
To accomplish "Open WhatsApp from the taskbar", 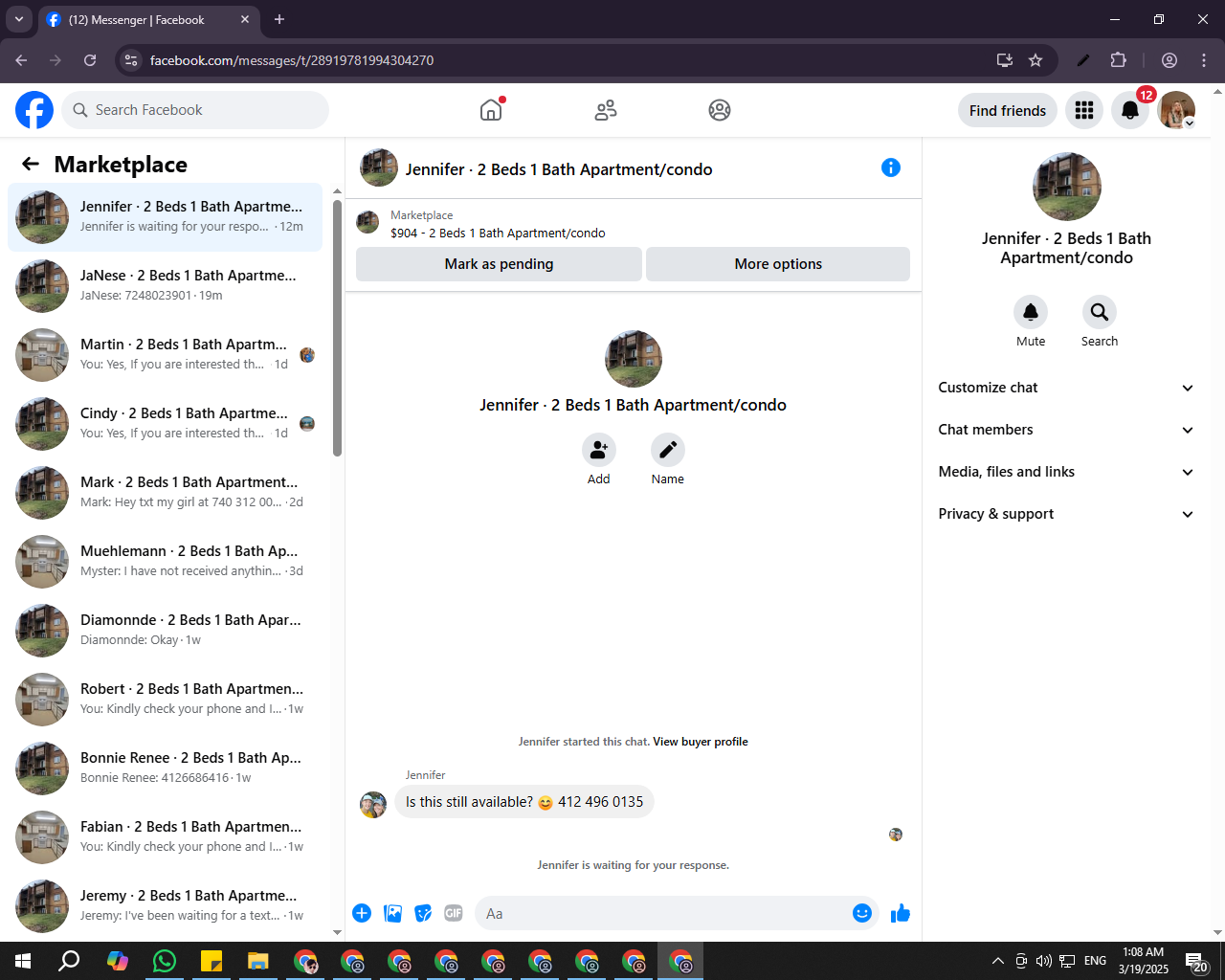I will (x=165, y=961).
